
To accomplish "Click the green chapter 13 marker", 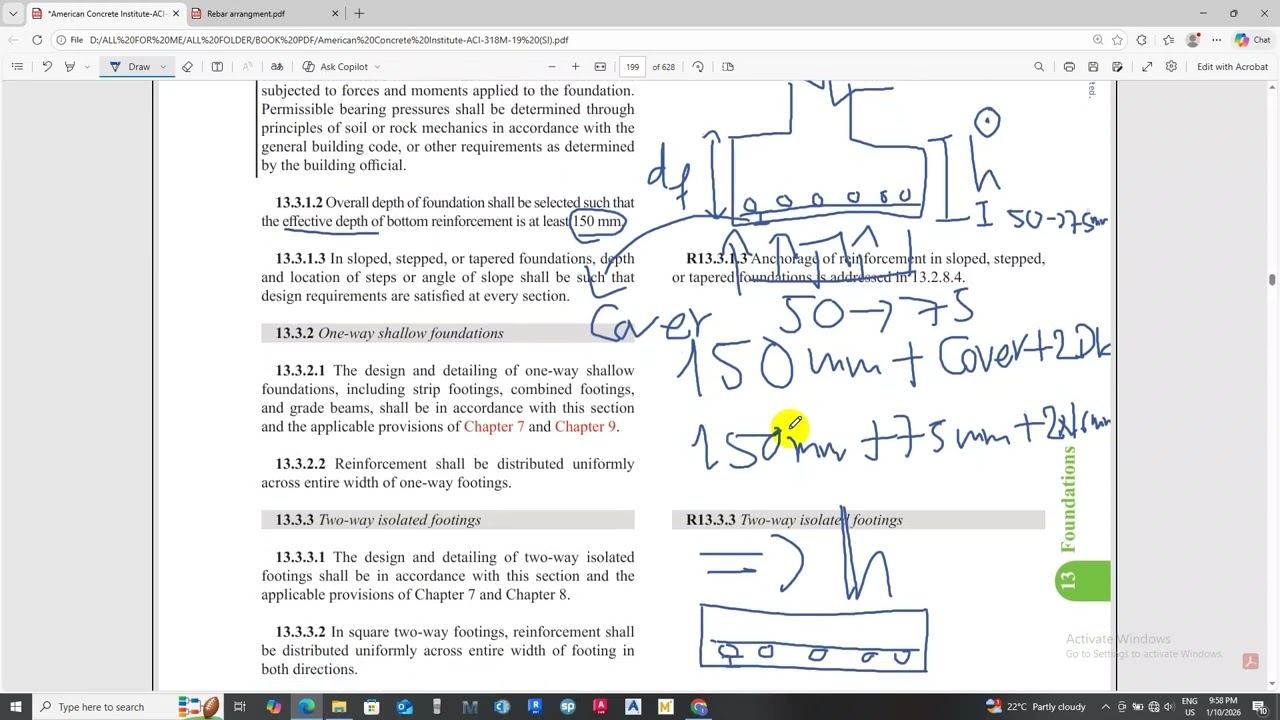I will [1083, 581].
